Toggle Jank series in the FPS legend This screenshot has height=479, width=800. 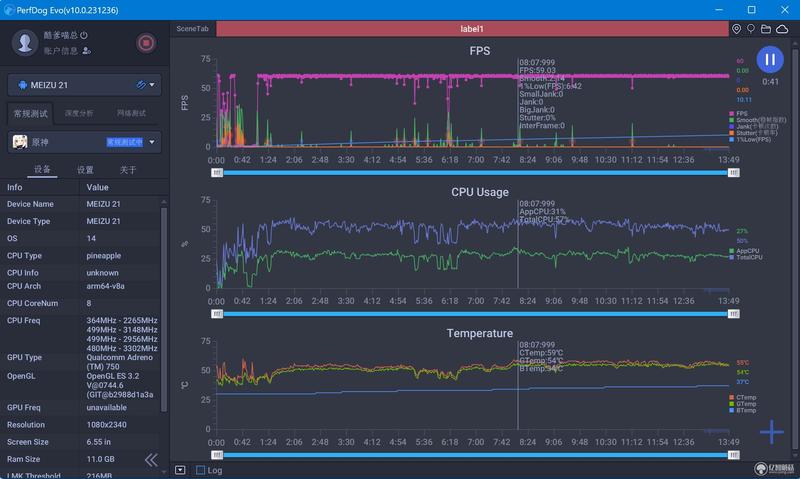(x=754, y=127)
